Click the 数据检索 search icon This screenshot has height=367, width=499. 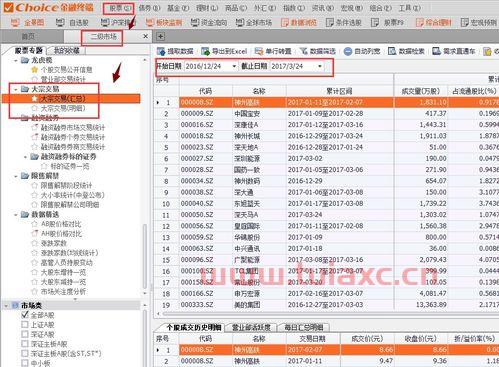pos(392,51)
